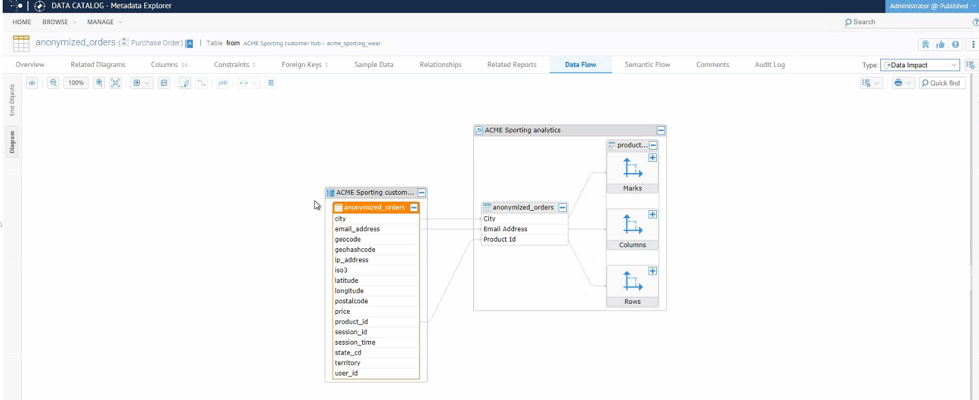Switch to the Sample Data tab
The width and height of the screenshot is (979, 400).
coord(374,65)
